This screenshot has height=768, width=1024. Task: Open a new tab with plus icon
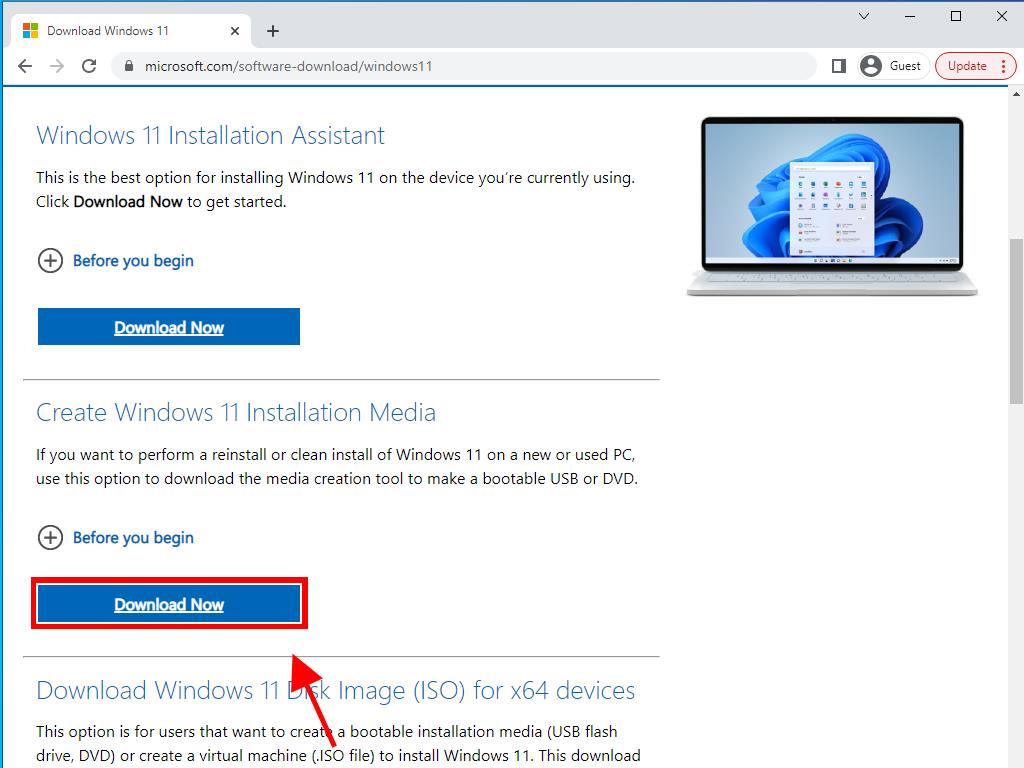pos(273,31)
